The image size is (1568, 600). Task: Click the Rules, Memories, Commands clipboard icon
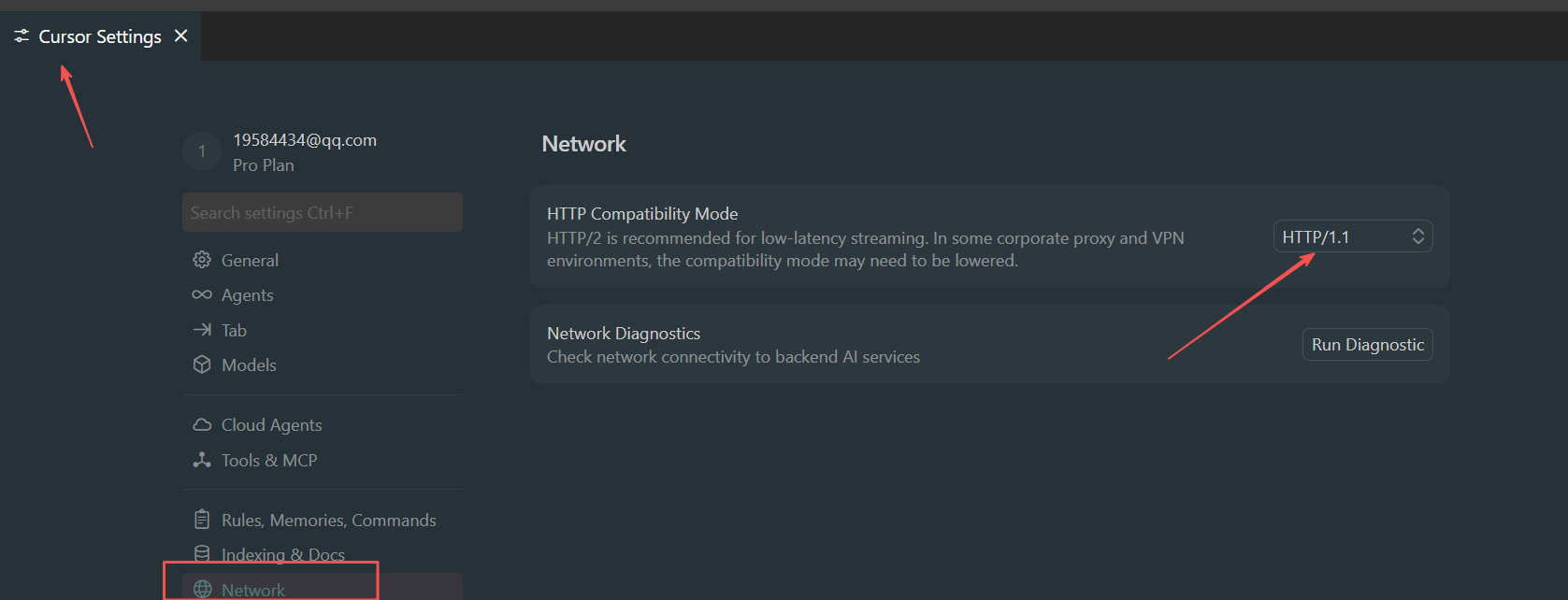coord(202,520)
